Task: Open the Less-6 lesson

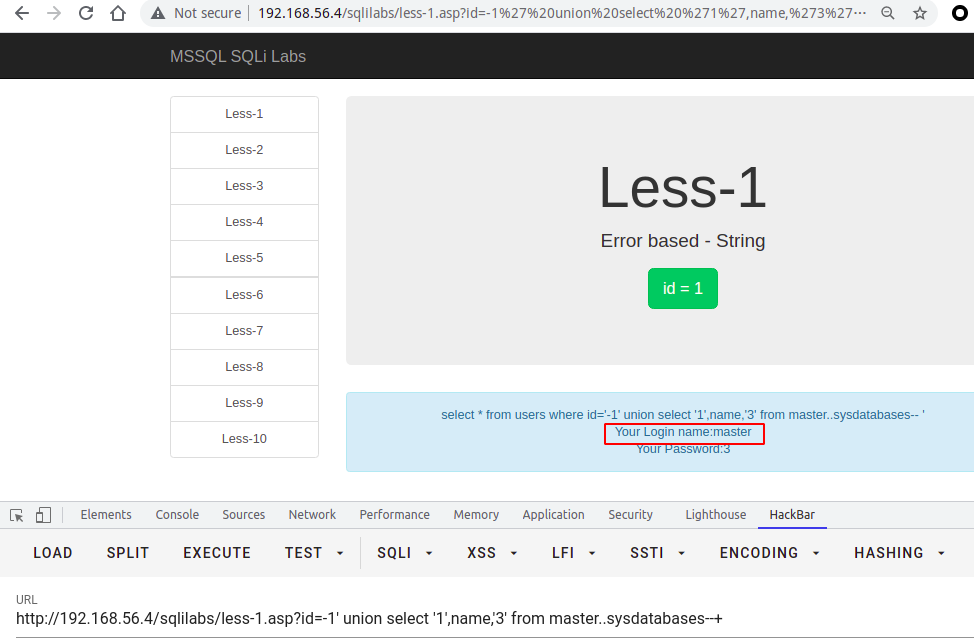Action: (x=244, y=295)
